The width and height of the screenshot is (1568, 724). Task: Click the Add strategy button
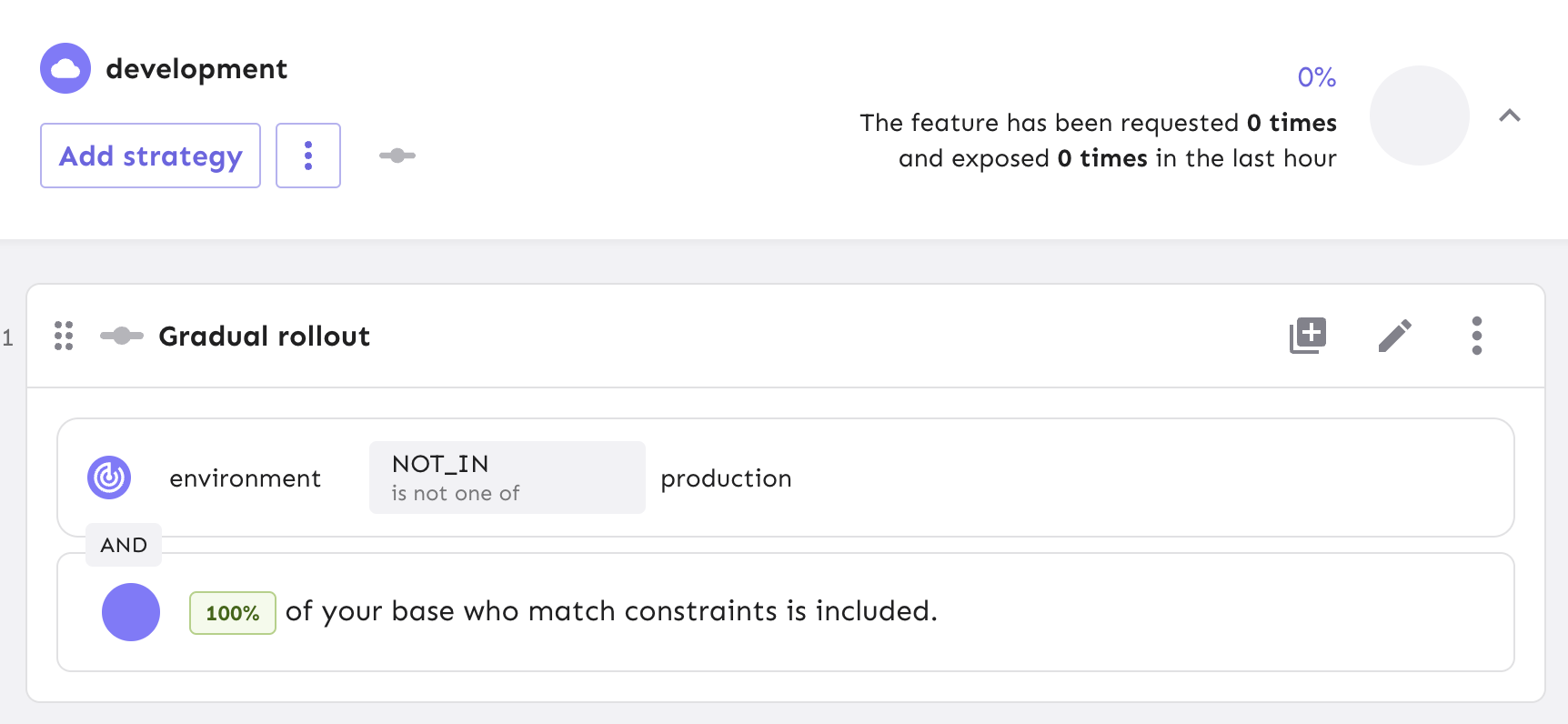pos(149,156)
